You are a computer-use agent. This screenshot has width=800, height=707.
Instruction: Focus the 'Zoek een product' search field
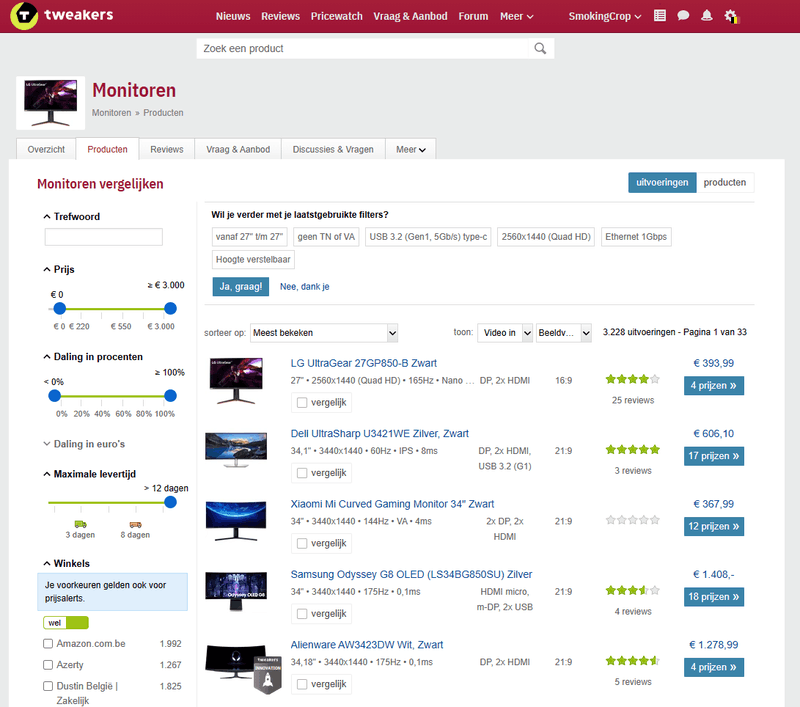[363, 48]
